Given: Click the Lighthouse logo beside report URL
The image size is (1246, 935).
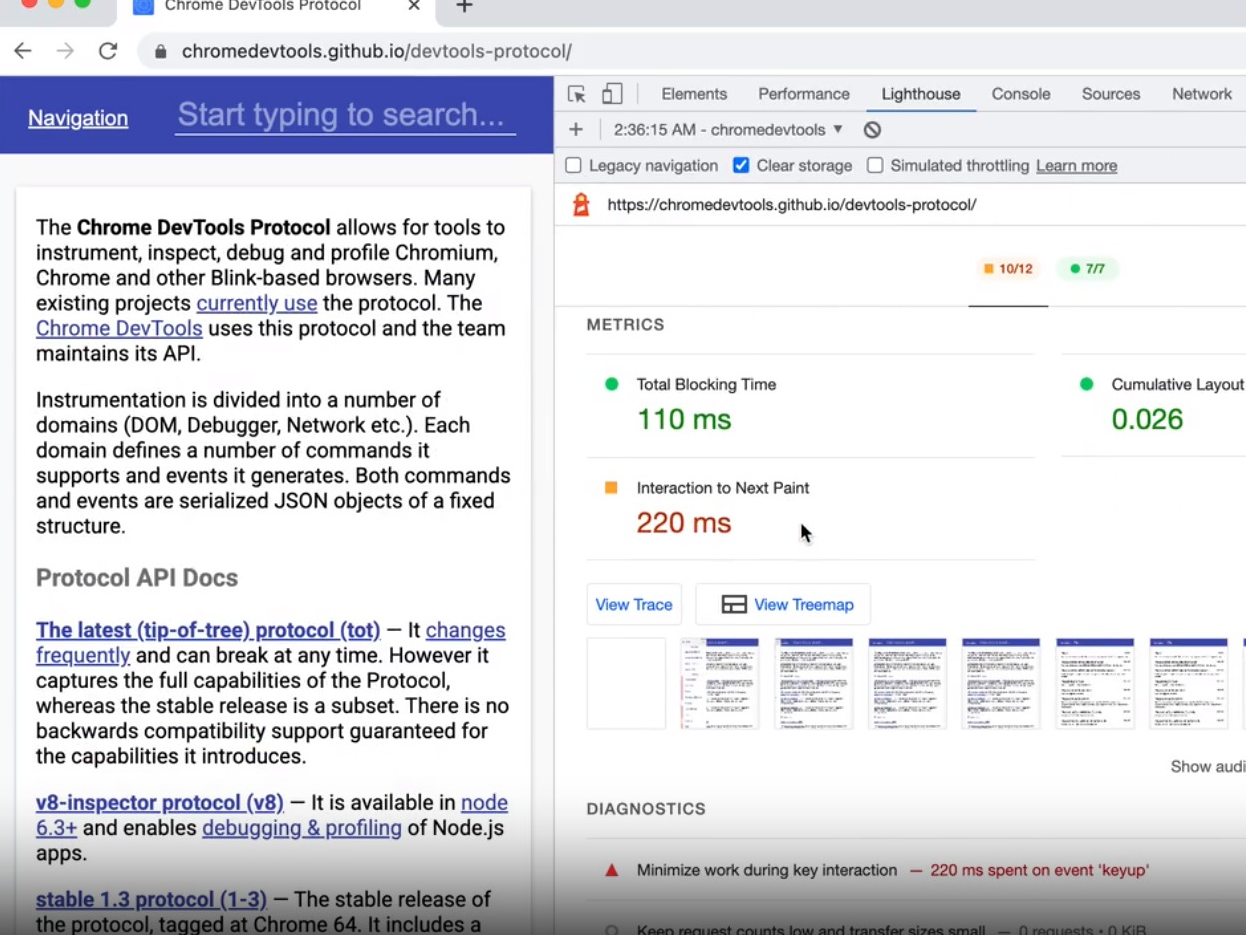Looking at the screenshot, I should tap(581, 205).
